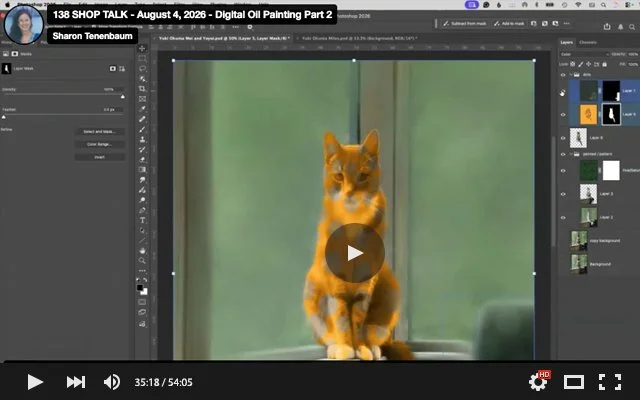Select the Zoom tool
Screen dimensions: 640x400
[142, 260]
